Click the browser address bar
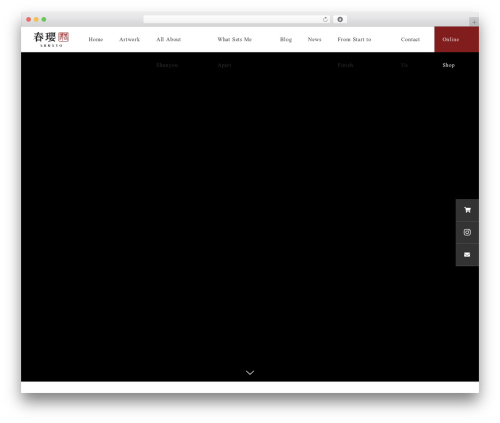 pyautogui.click(x=237, y=19)
